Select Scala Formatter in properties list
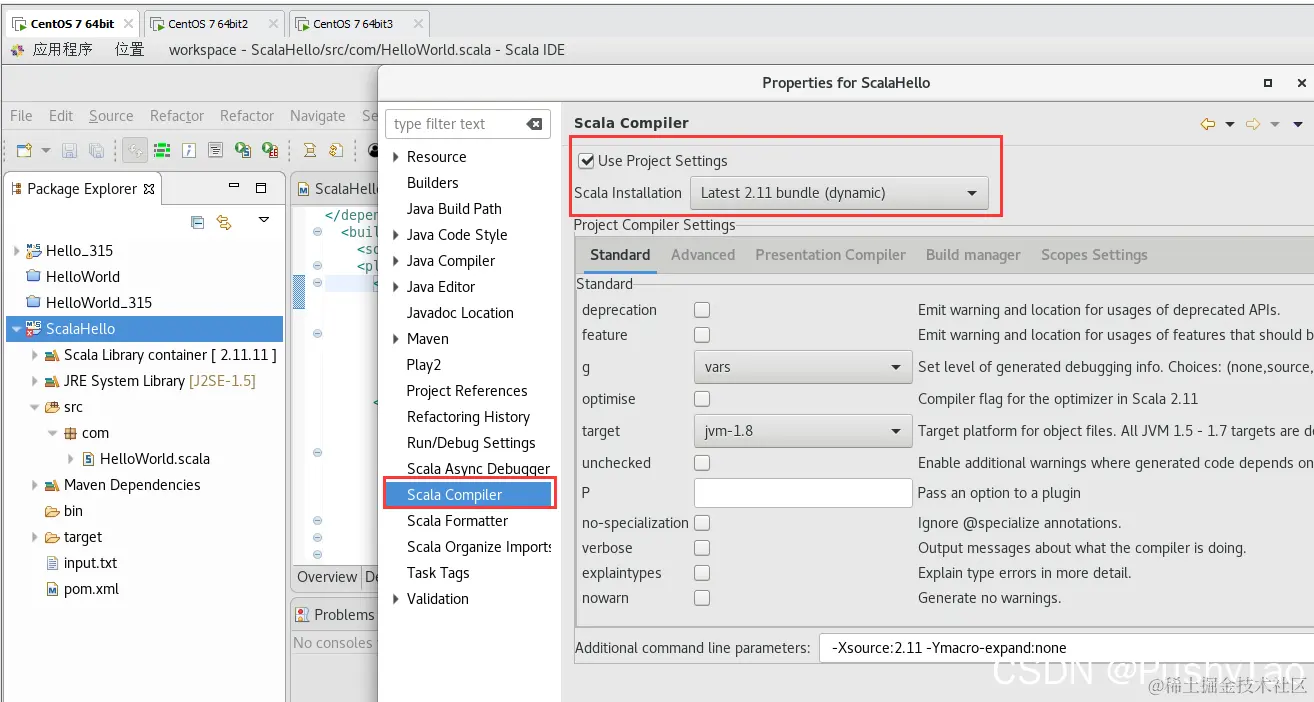This screenshot has width=1314, height=702. point(457,521)
